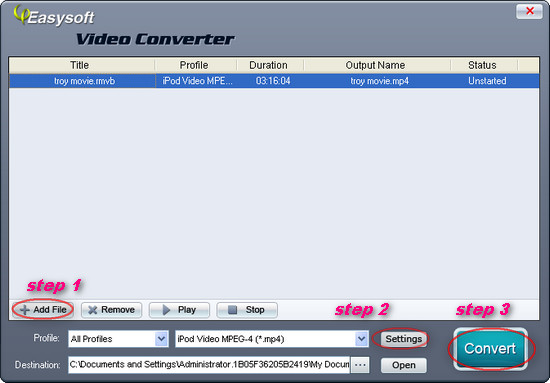This screenshot has width=550, height=383.
Task: Sort by the Output Name column header
Action: [x=377, y=65]
